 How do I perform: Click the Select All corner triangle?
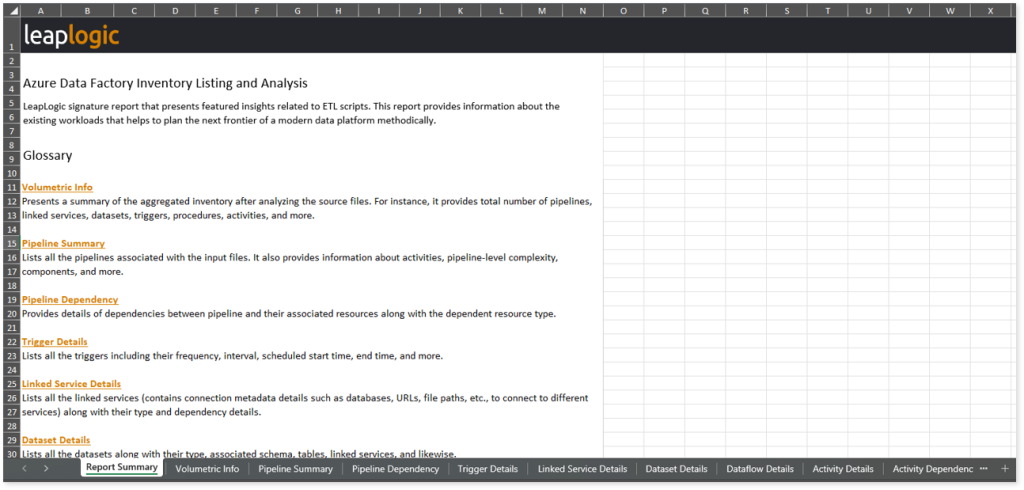pos(13,12)
